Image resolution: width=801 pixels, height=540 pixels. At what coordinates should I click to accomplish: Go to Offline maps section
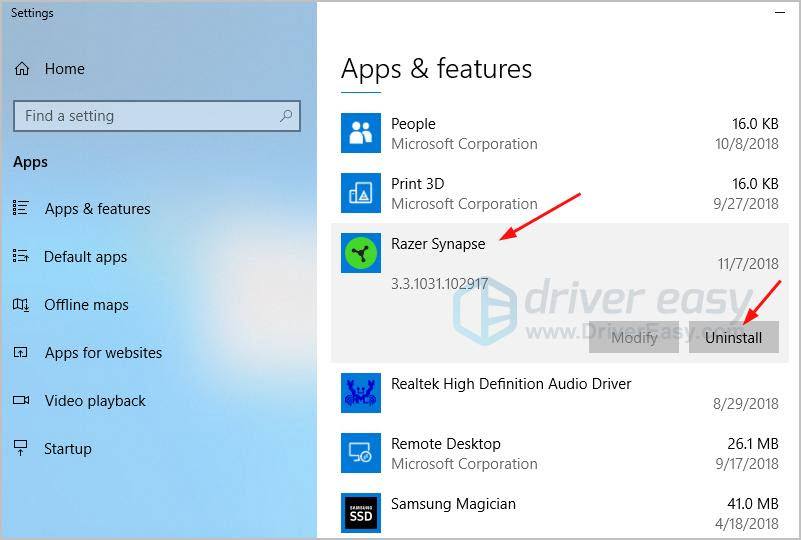pos(86,305)
